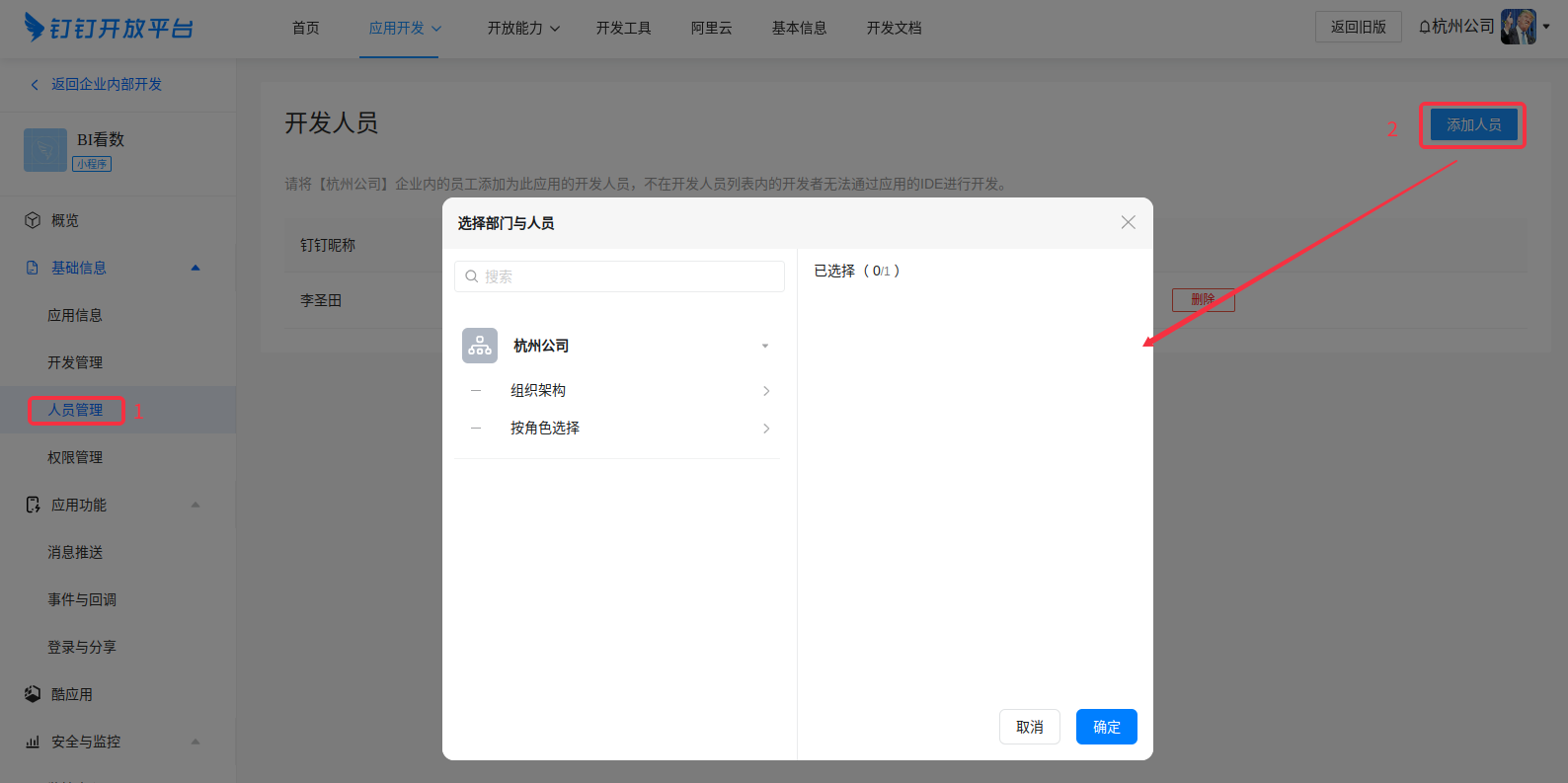Image resolution: width=1568 pixels, height=783 pixels.
Task: Close the 选择部门与人员 dialog
Action: point(1128,223)
